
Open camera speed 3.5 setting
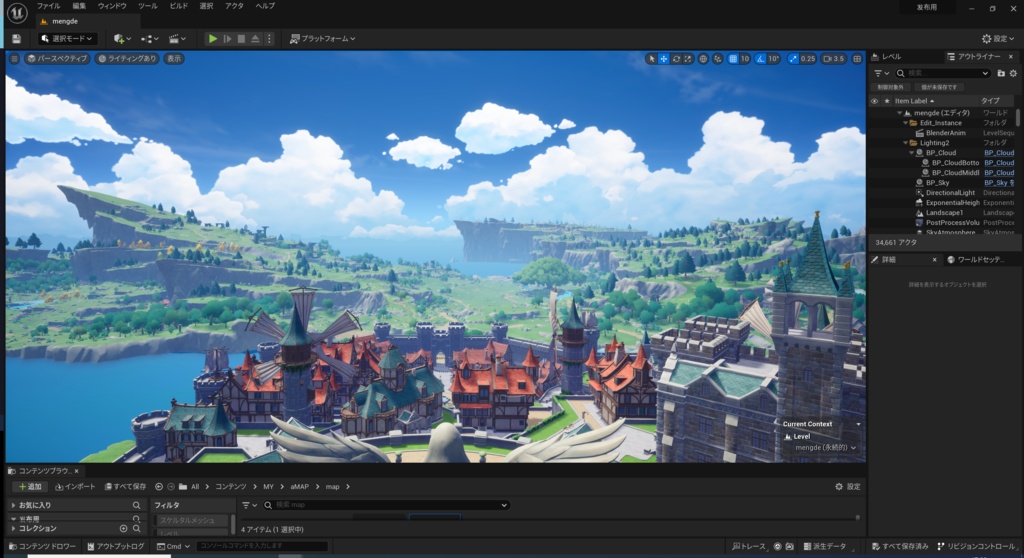click(834, 59)
